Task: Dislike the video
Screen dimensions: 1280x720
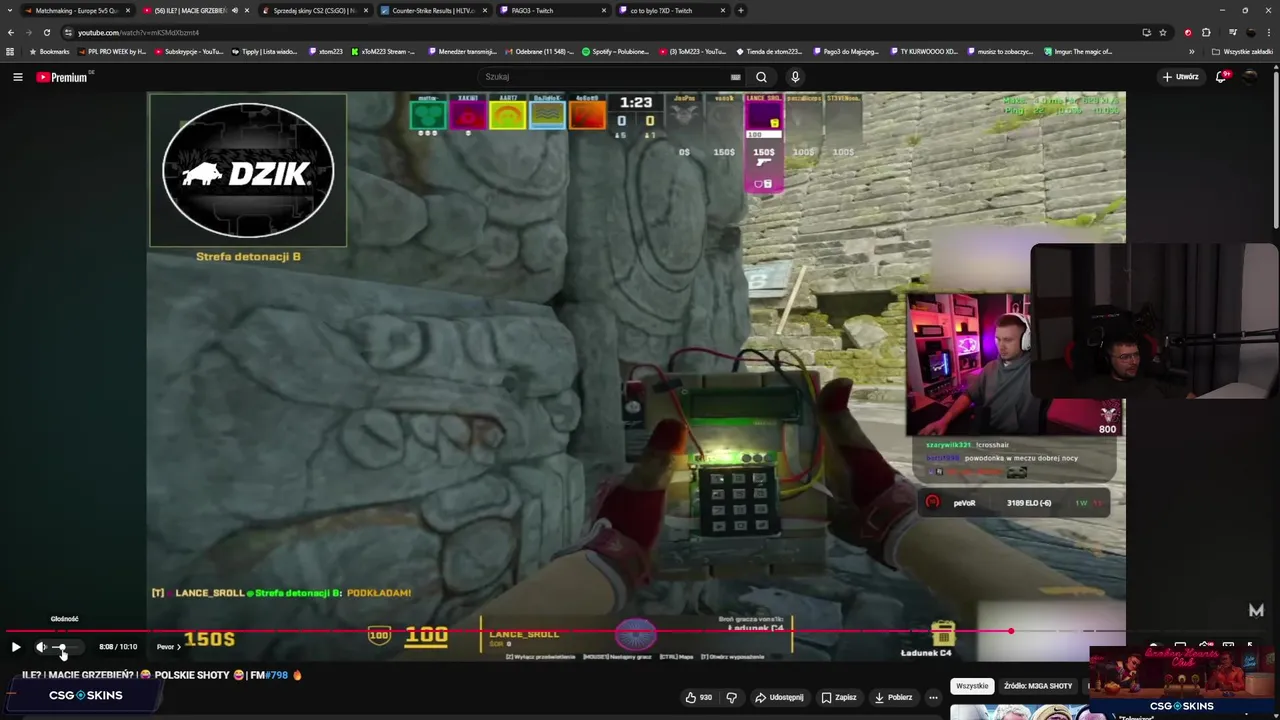Action: click(731, 697)
